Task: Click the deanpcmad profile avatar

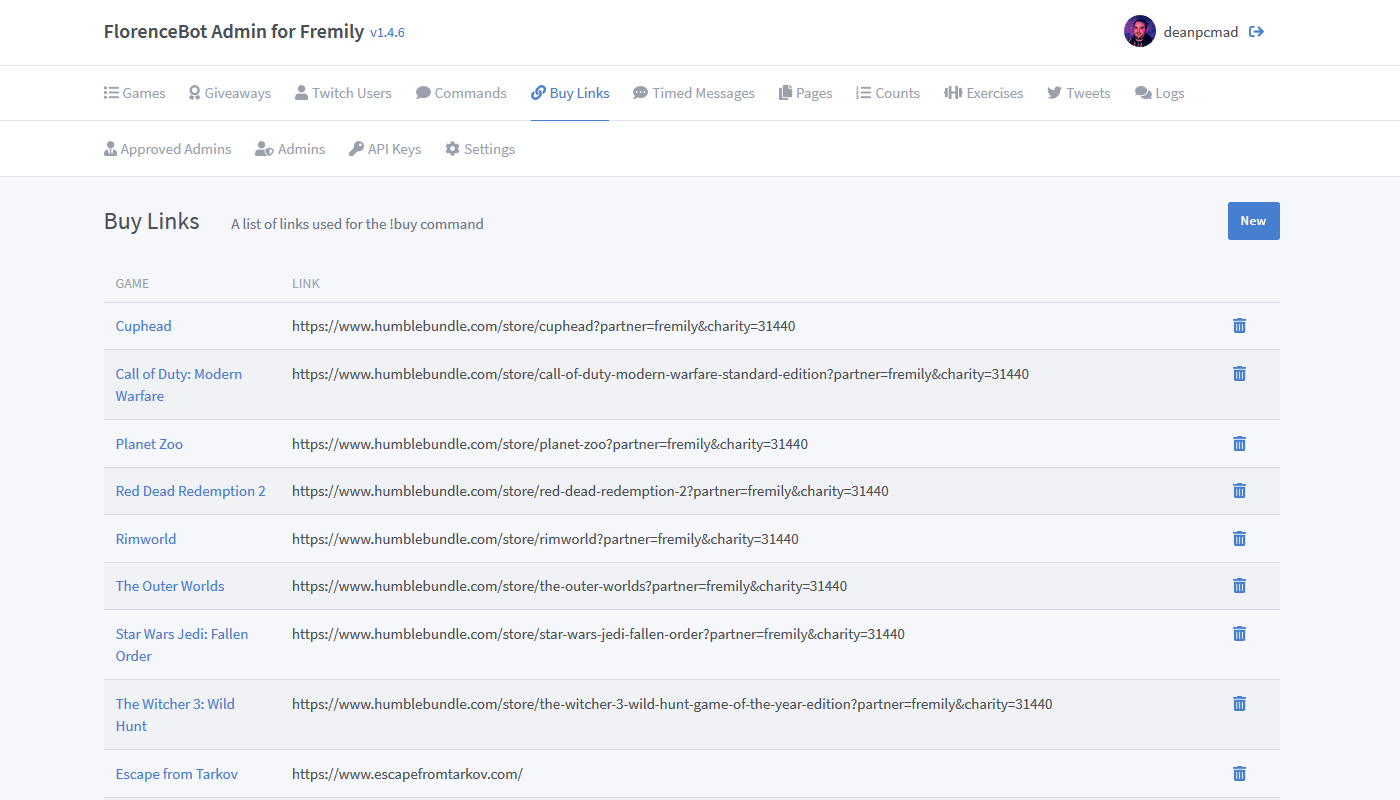Action: point(1140,32)
